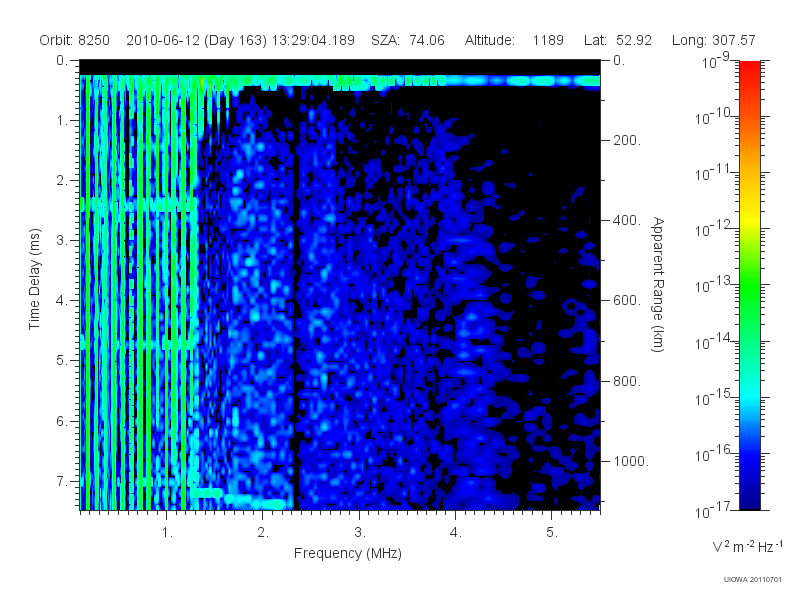800x600 pixels.
Task: Click the '1.' tick on the frequency axis
Action: tap(167, 533)
